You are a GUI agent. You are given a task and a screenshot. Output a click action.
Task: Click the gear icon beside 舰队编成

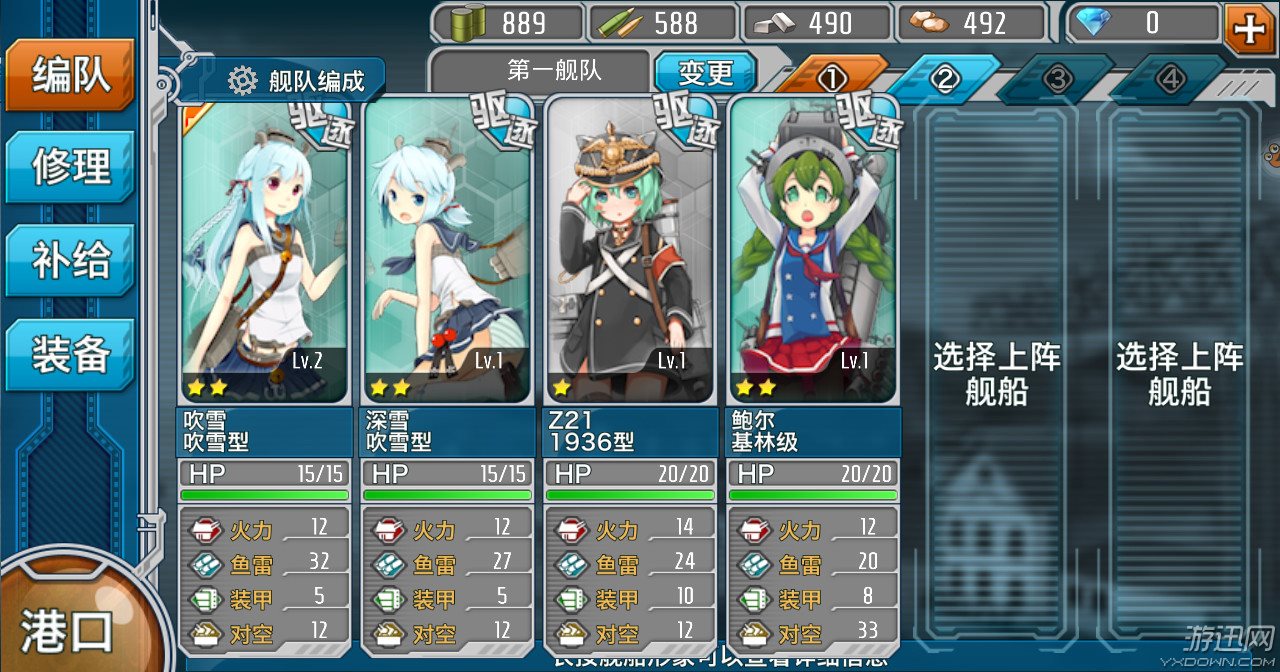(243, 81)
